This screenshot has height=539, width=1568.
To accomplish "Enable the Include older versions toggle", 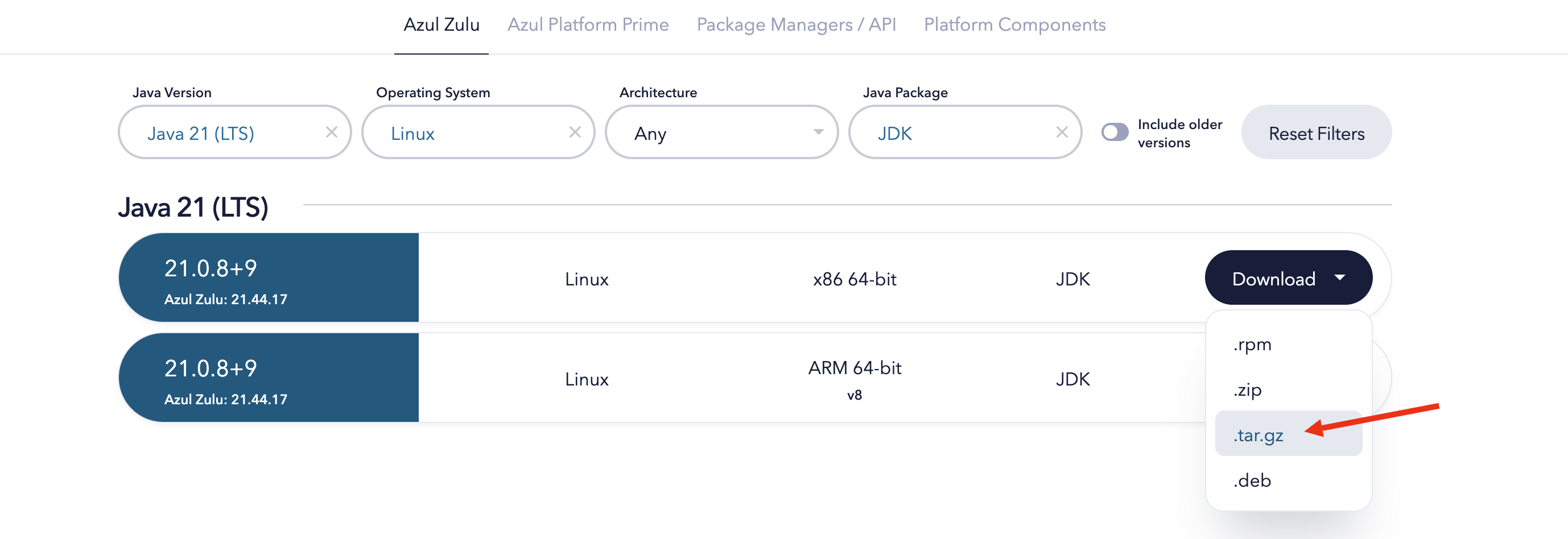I will click(x=1115, y=131).
